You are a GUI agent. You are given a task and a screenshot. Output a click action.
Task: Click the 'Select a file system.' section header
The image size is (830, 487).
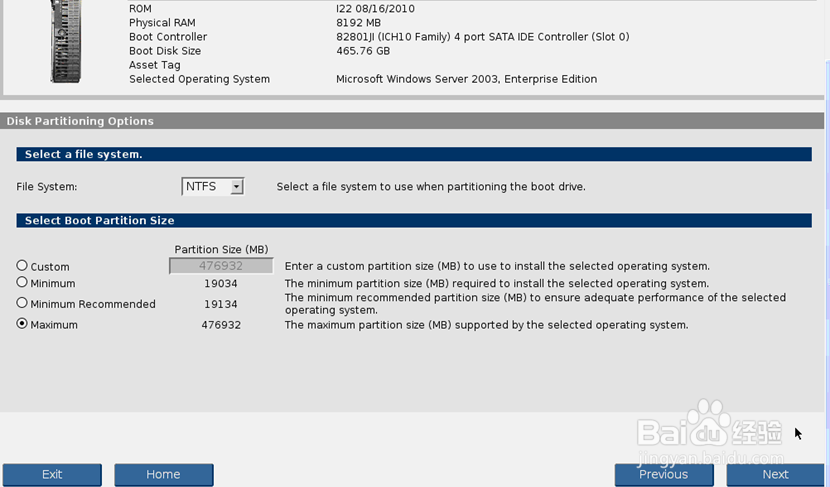click(414, 154)
